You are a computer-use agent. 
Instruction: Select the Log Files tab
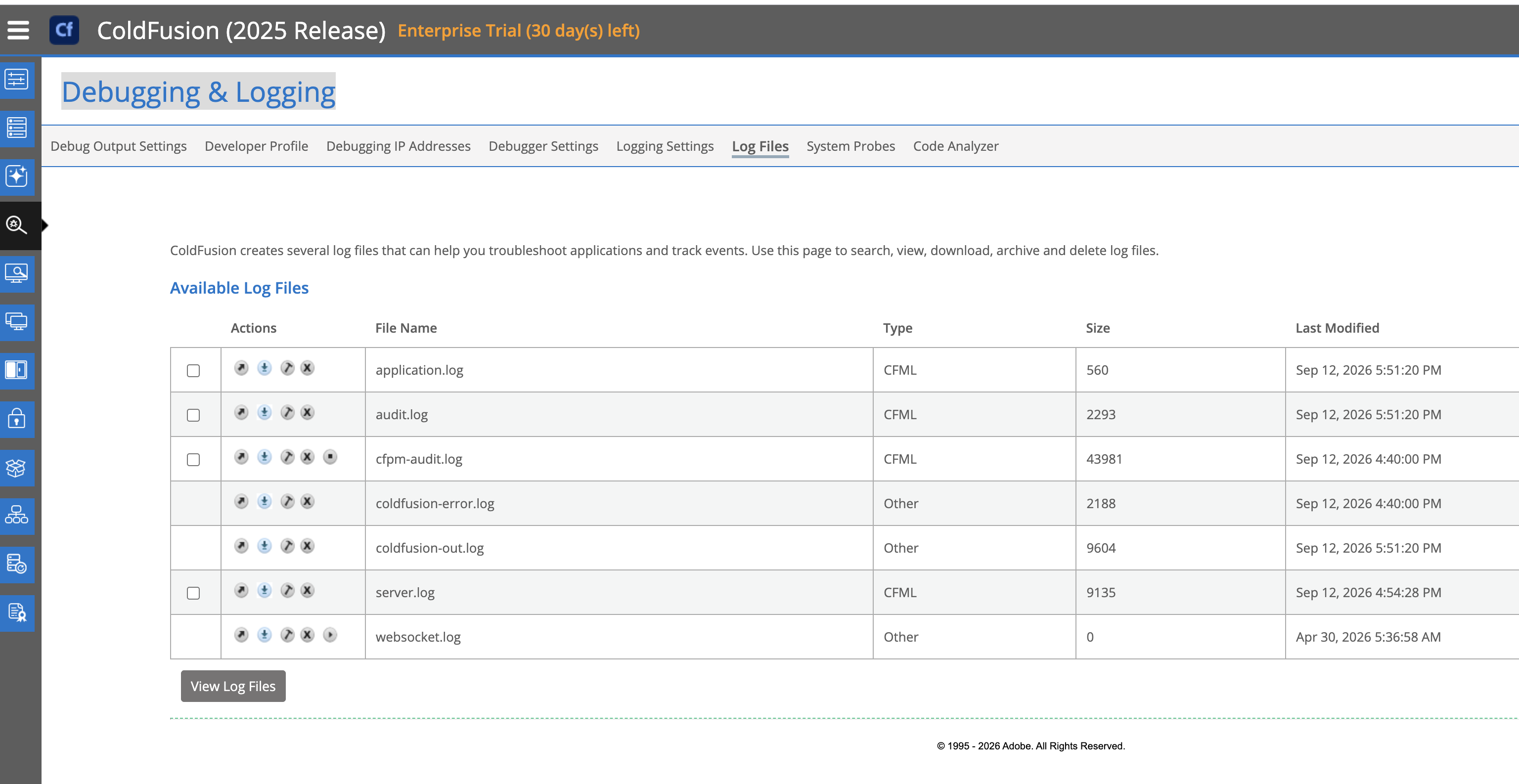click(760, 146)
